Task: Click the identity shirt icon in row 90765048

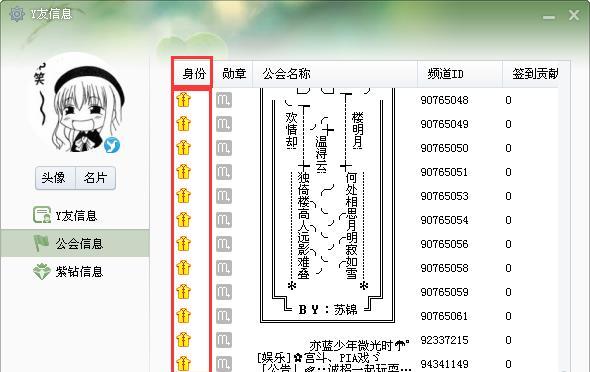Action: click(x=183, y=100)
